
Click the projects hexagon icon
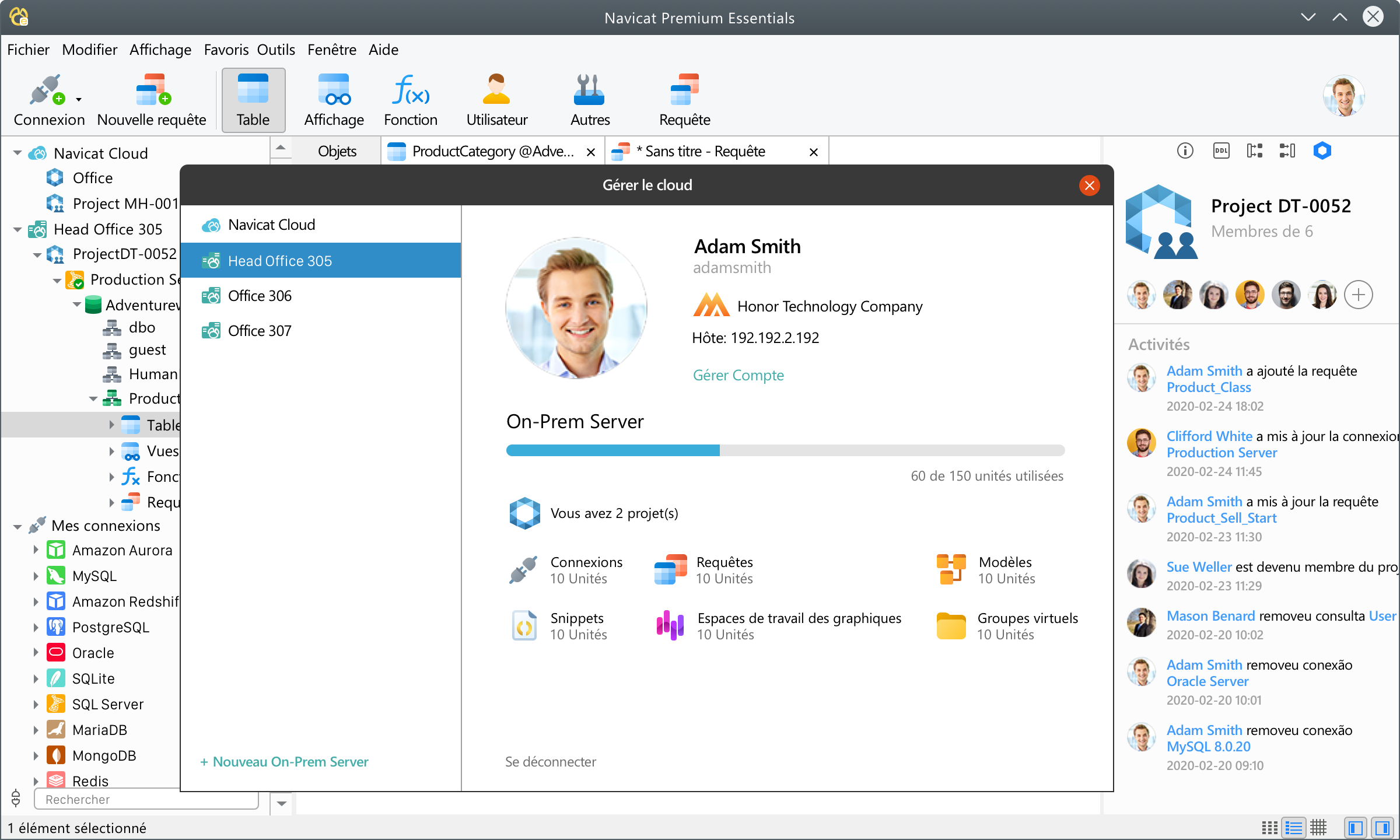coord(524,513)
